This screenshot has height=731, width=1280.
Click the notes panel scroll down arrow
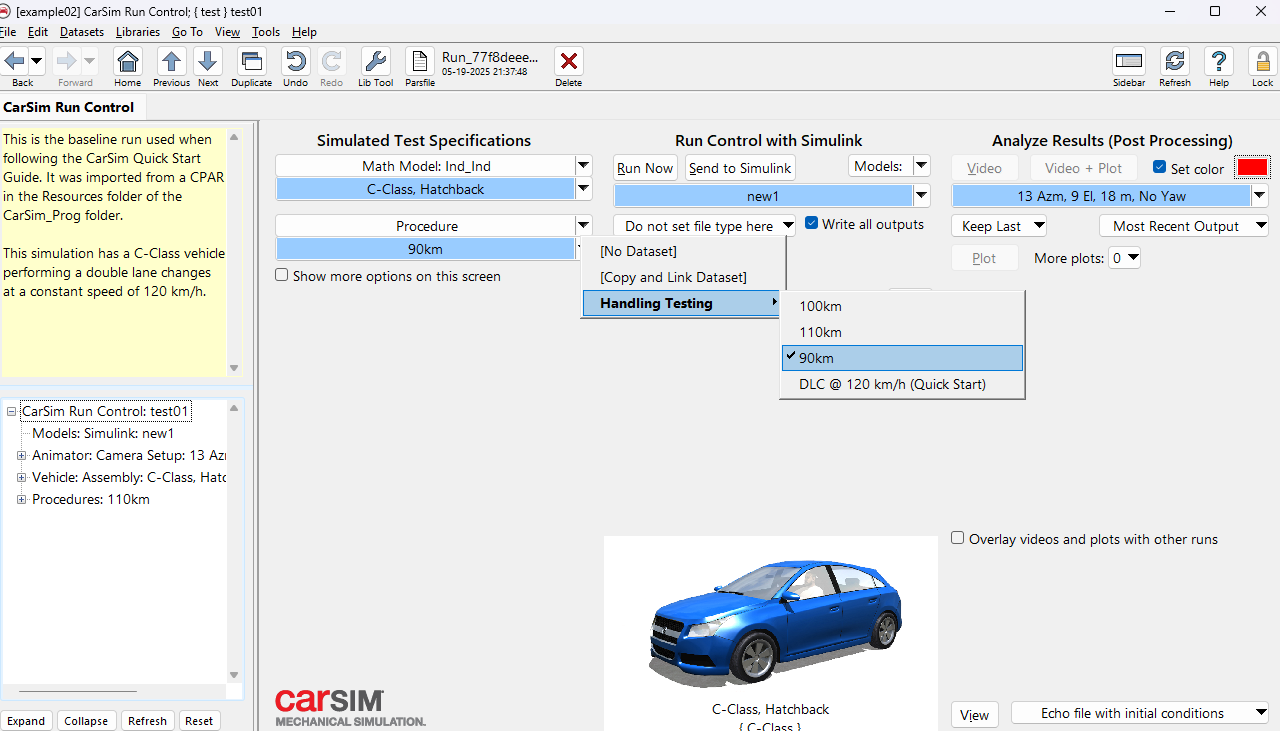(234, 368)
